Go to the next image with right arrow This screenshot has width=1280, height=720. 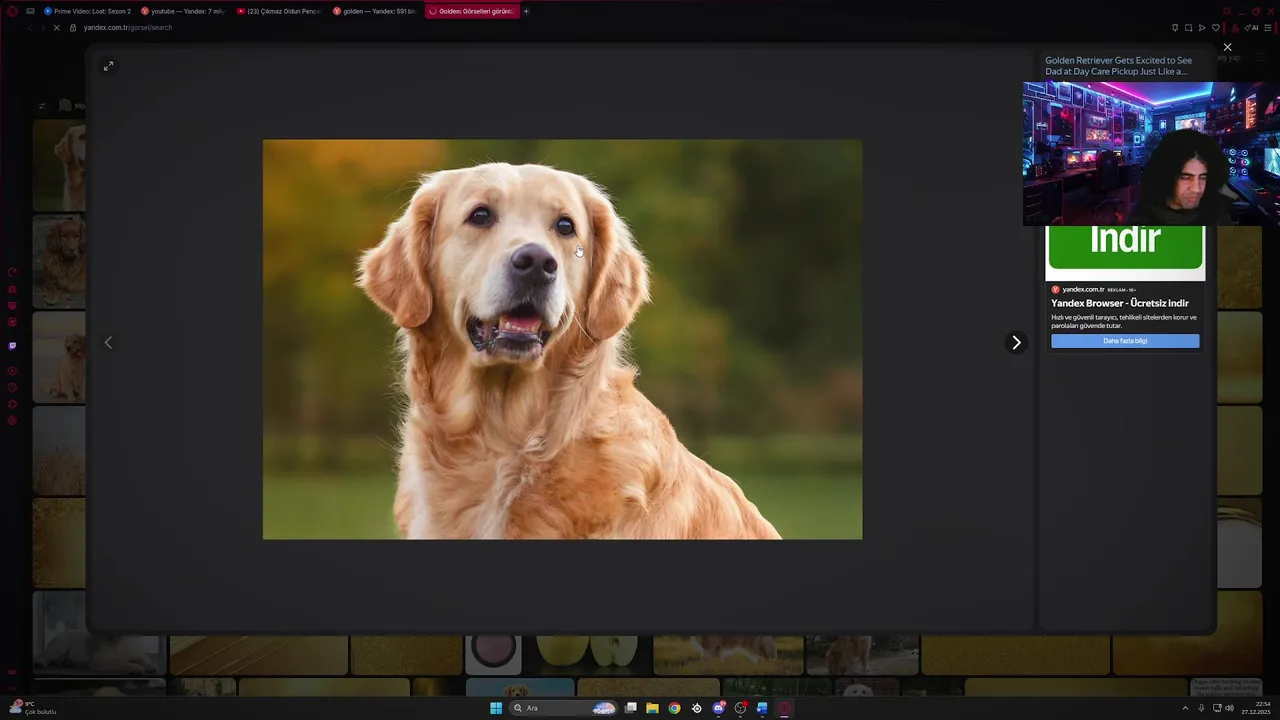point(1016,342)
